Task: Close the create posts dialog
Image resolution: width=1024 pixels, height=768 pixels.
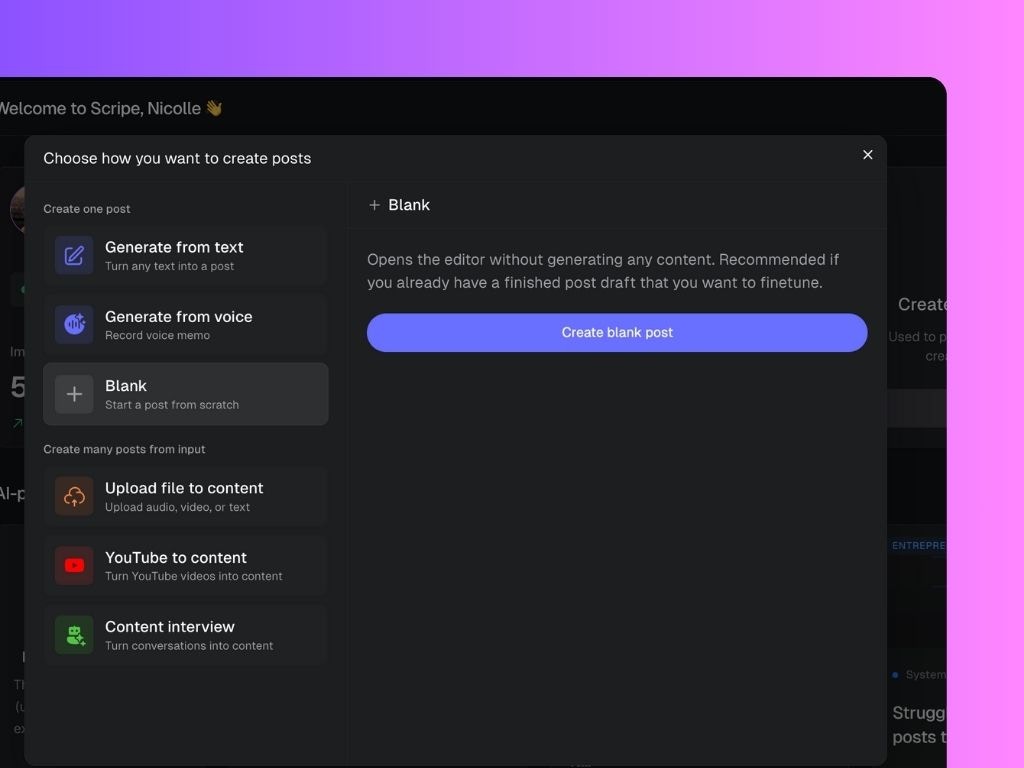Action: point(867,155)
